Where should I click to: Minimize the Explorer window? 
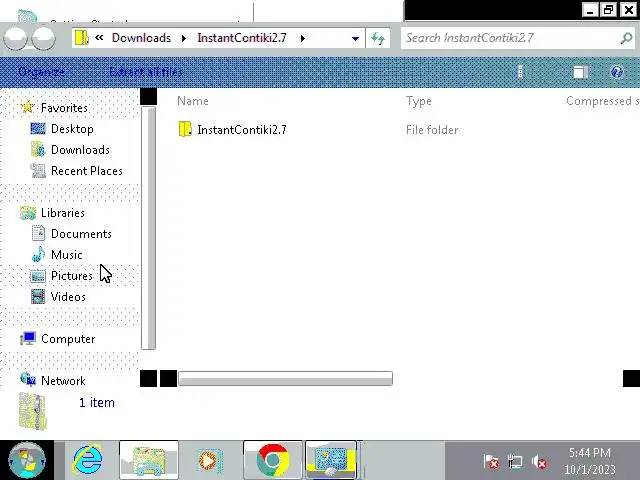coord(590,10)
